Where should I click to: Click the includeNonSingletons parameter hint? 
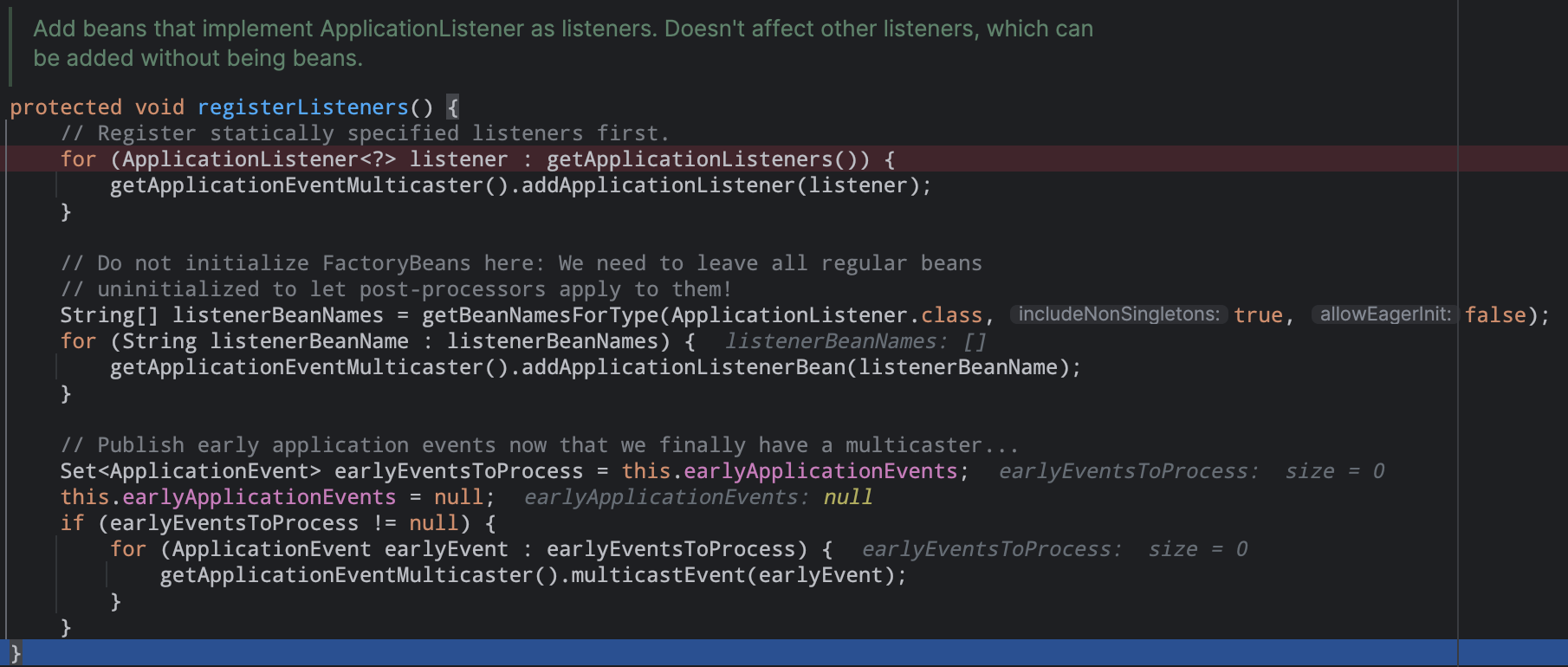(1118, 314)
